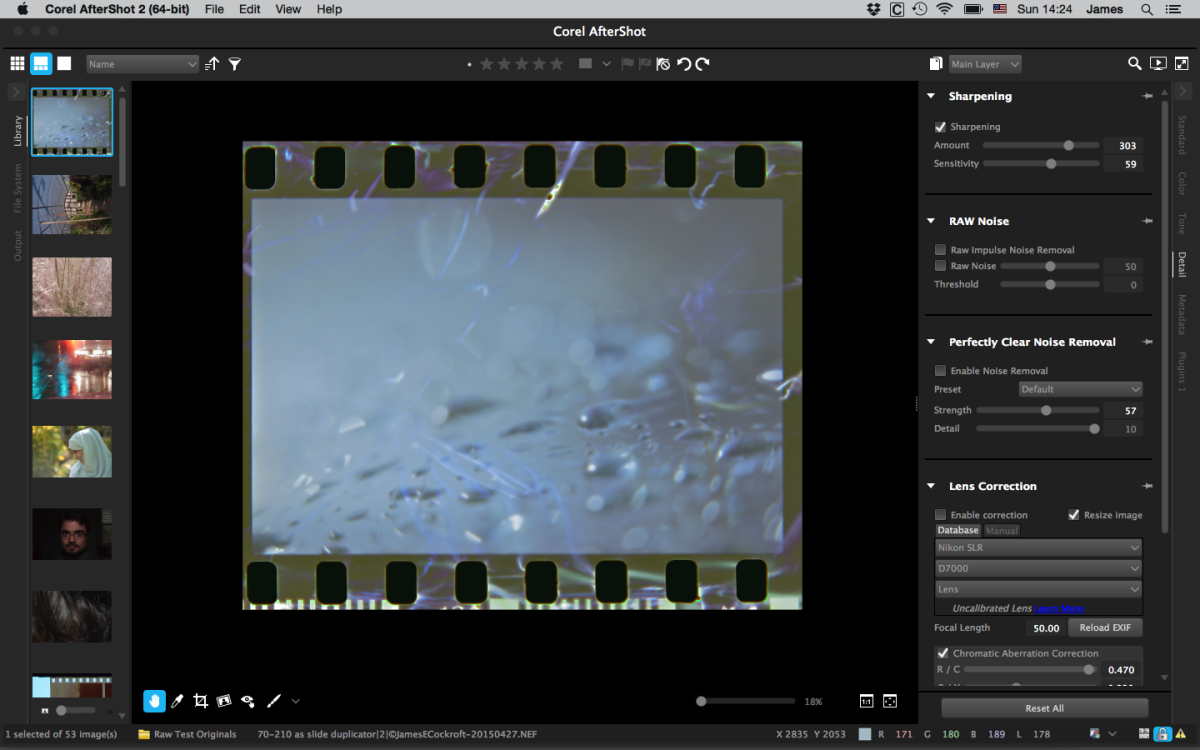Click the filter funnel icon

click(x=235, y=64)
